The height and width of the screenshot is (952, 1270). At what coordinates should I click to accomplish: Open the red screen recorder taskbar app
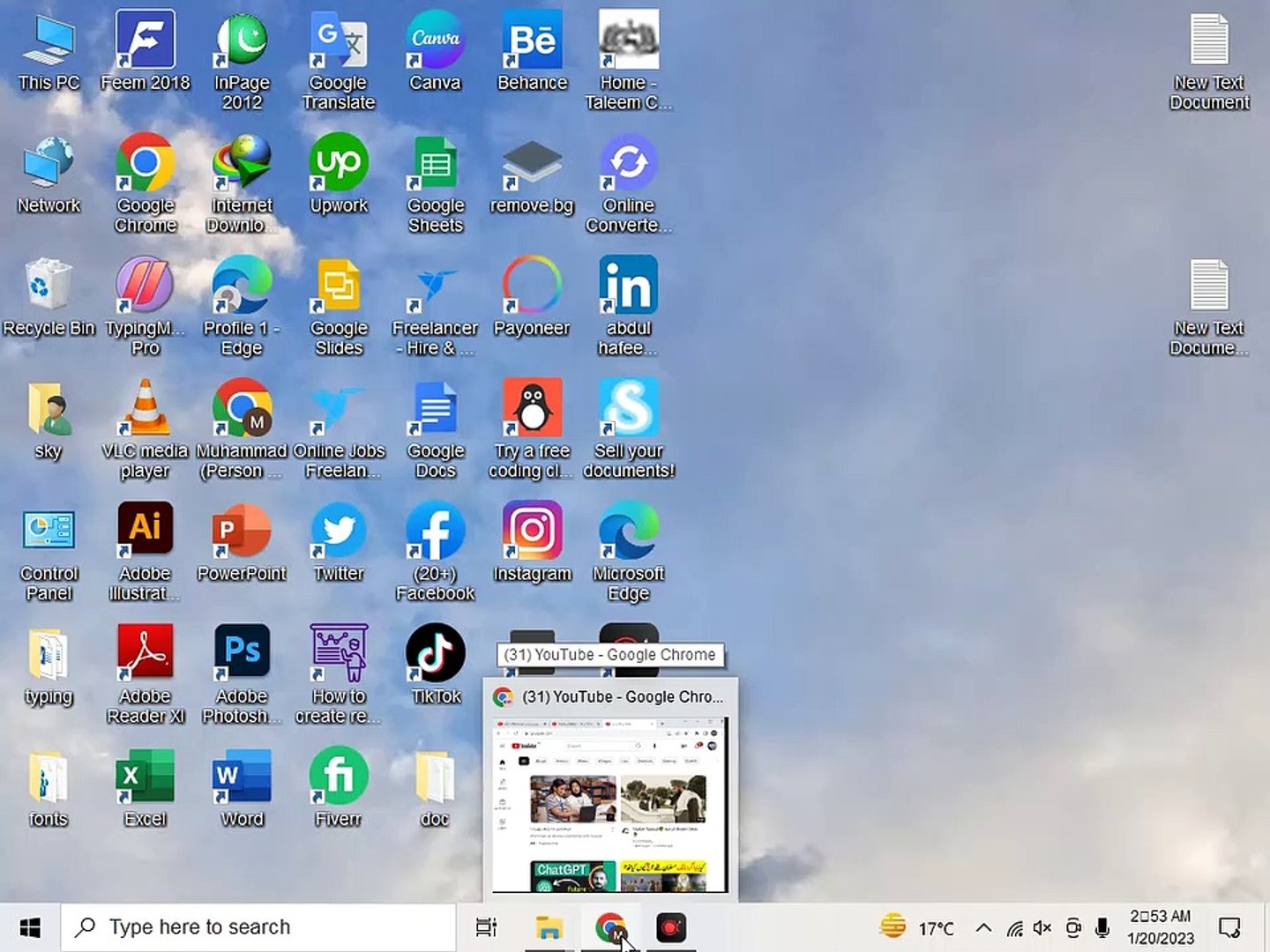coord(671,927)
